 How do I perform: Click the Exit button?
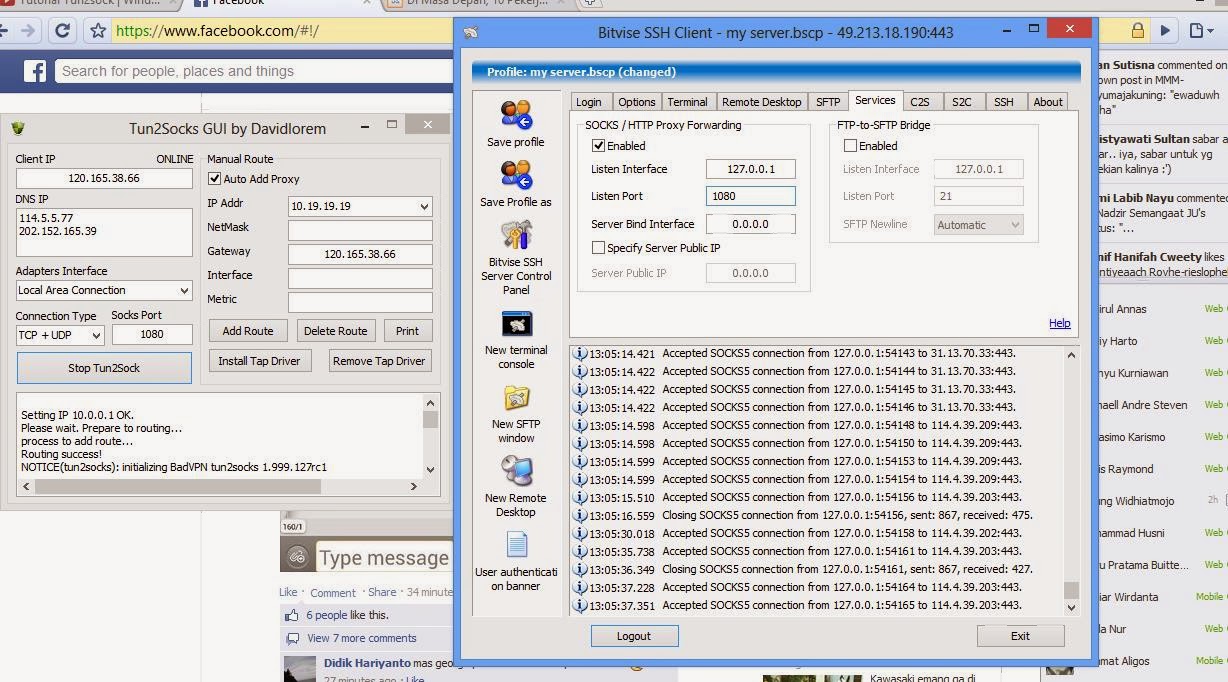click(x=1020, y=636)
